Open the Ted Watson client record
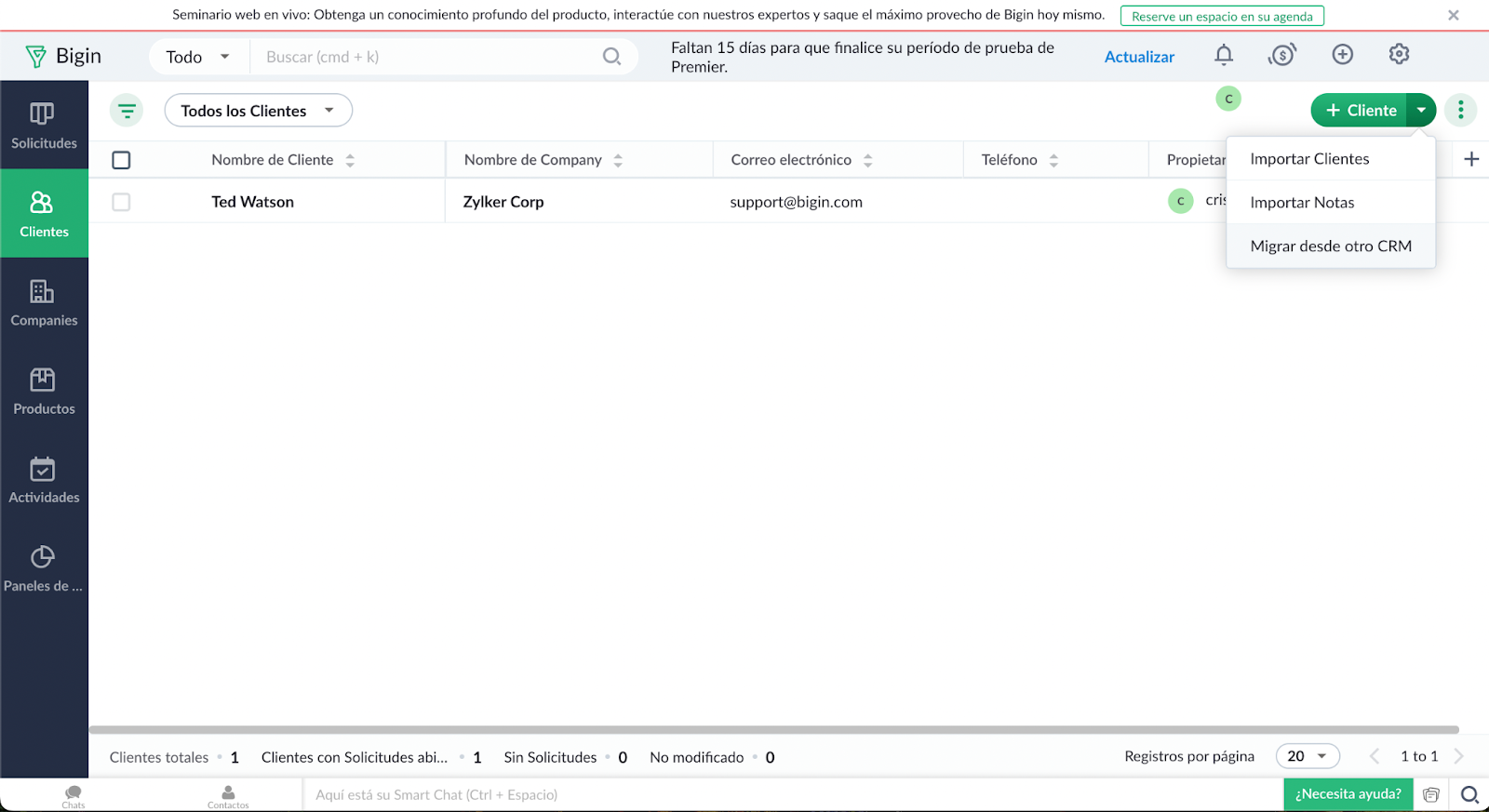Viewport: 1489px width, 812px height. click(x=252, y=202)
